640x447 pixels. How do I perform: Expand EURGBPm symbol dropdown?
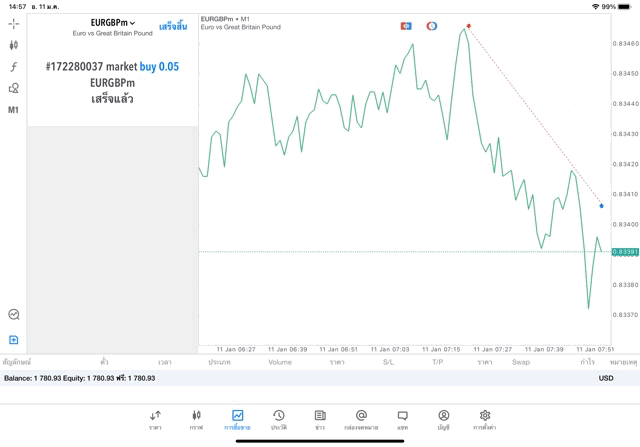click(x=113, y=23)
